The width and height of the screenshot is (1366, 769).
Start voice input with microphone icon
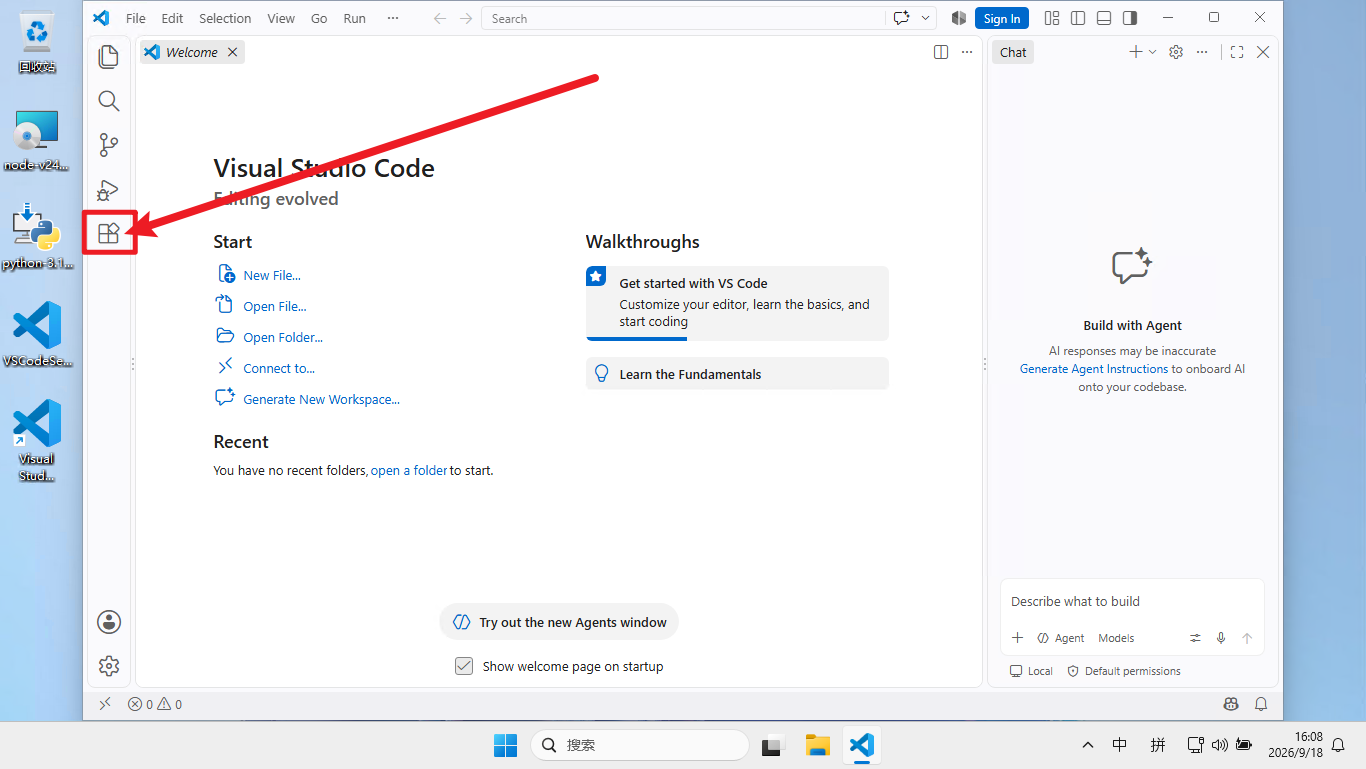pos(1221,638)
